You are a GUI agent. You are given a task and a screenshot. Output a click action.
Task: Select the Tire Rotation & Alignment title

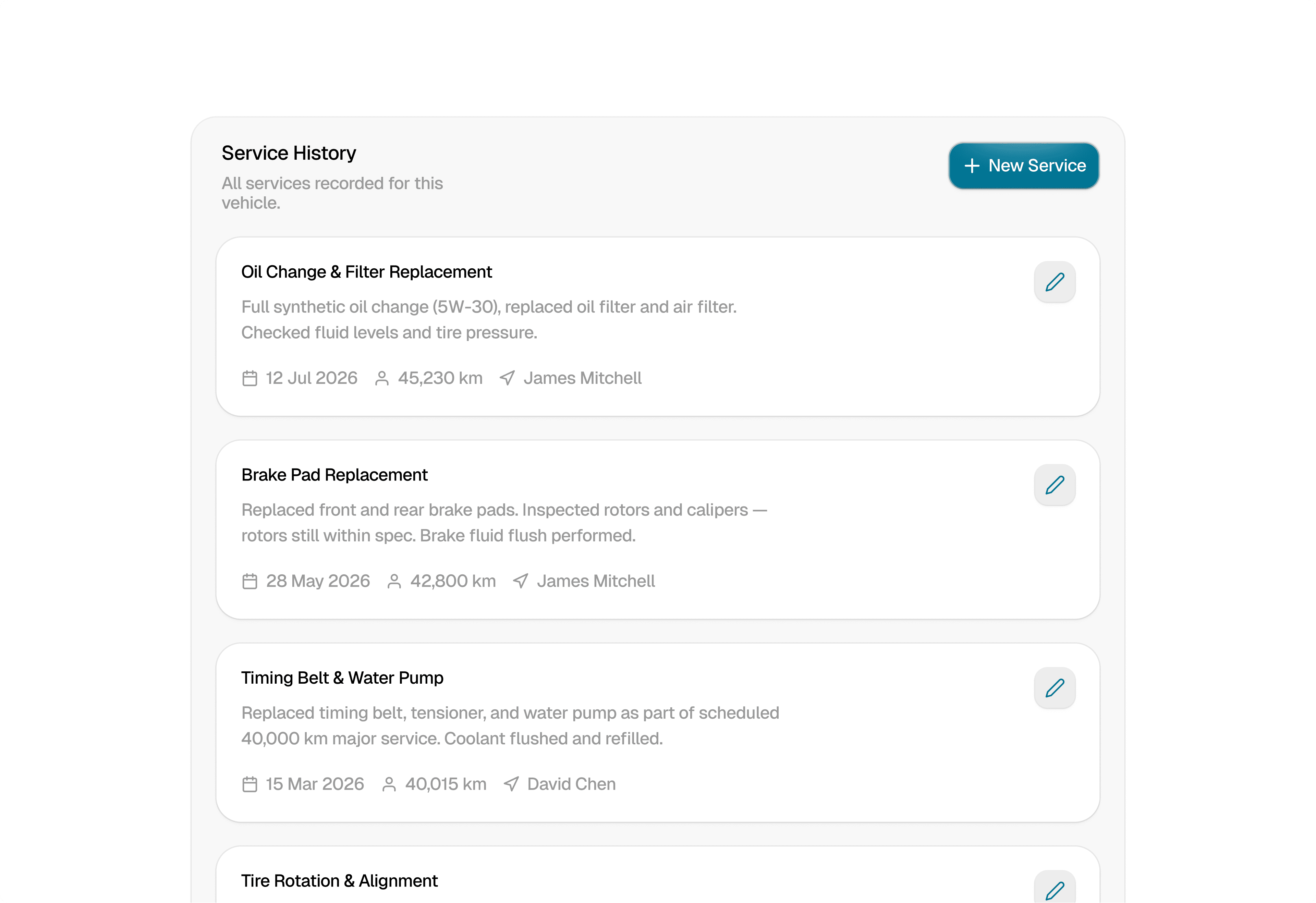(x=339, y=881)
